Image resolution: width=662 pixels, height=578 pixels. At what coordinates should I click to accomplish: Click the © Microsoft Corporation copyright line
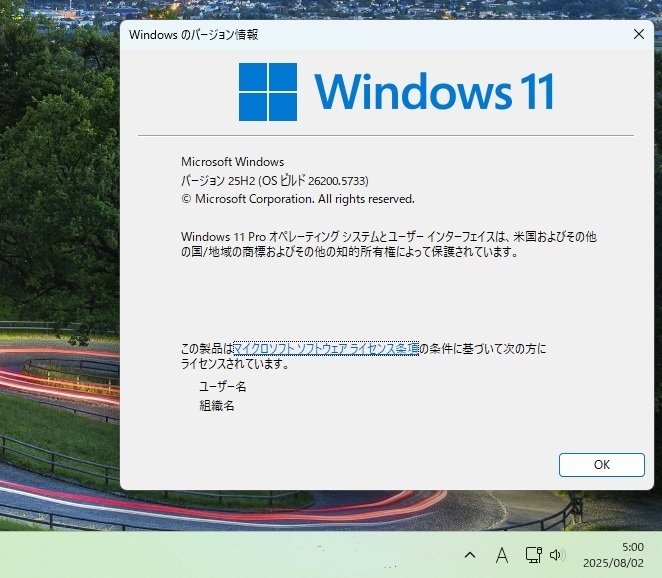pos(298,199)
